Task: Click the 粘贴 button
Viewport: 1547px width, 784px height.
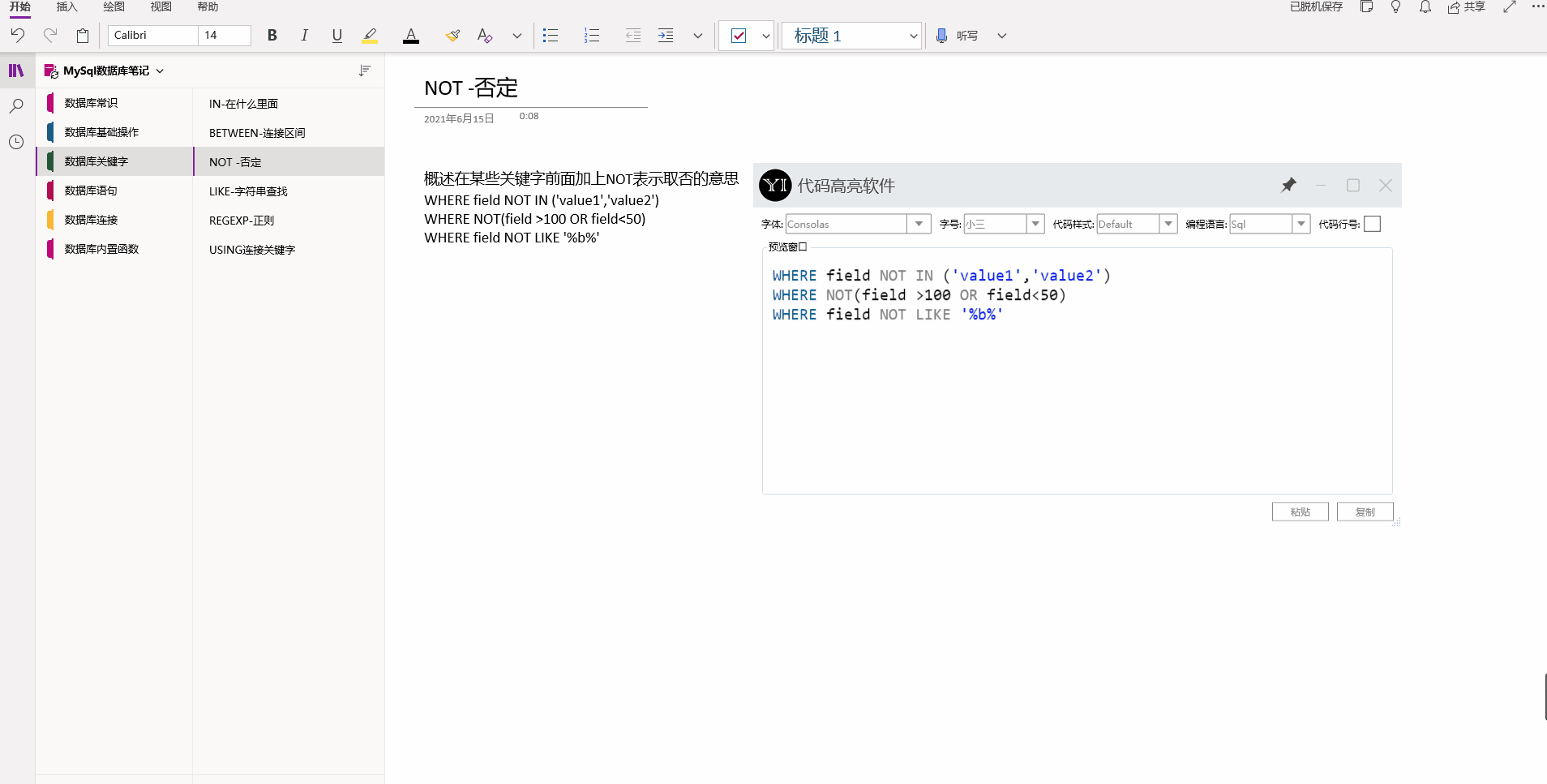Action: click(1300, 512)
